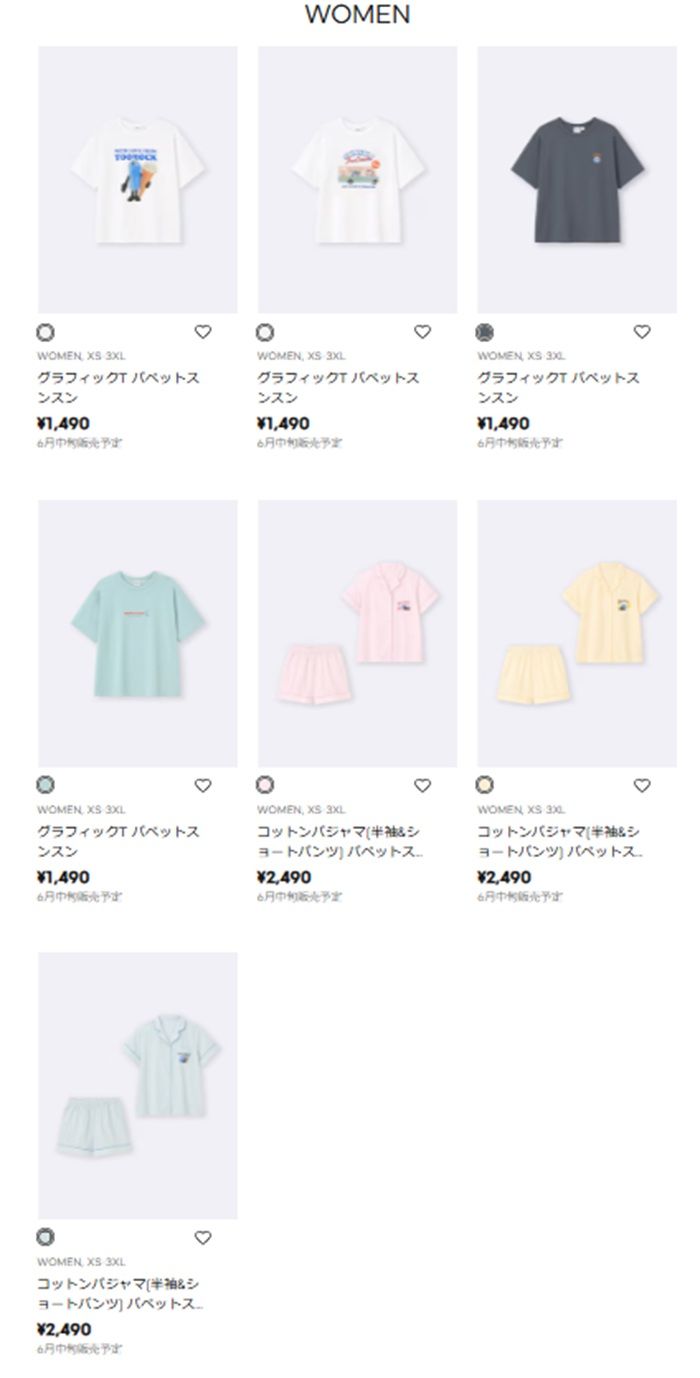Screen dimensions: 700x1378
Task: Open the light blue pajama set image
Action: click(x=138, y=1086)
